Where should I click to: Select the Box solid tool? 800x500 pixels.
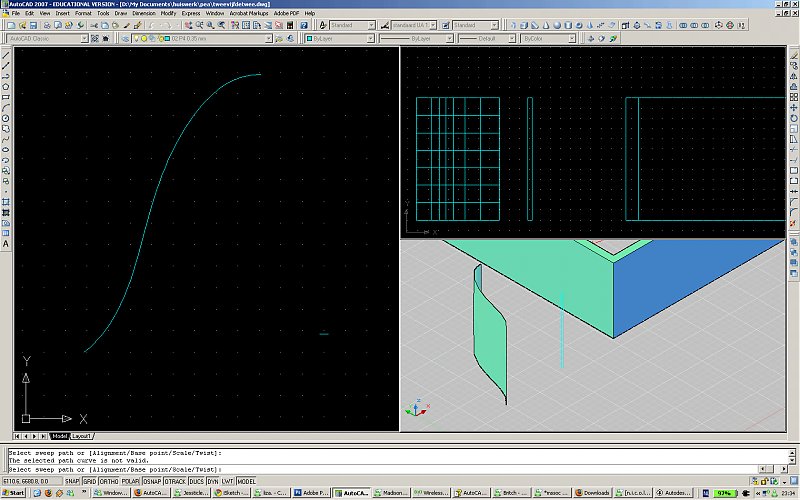[524, 25]
